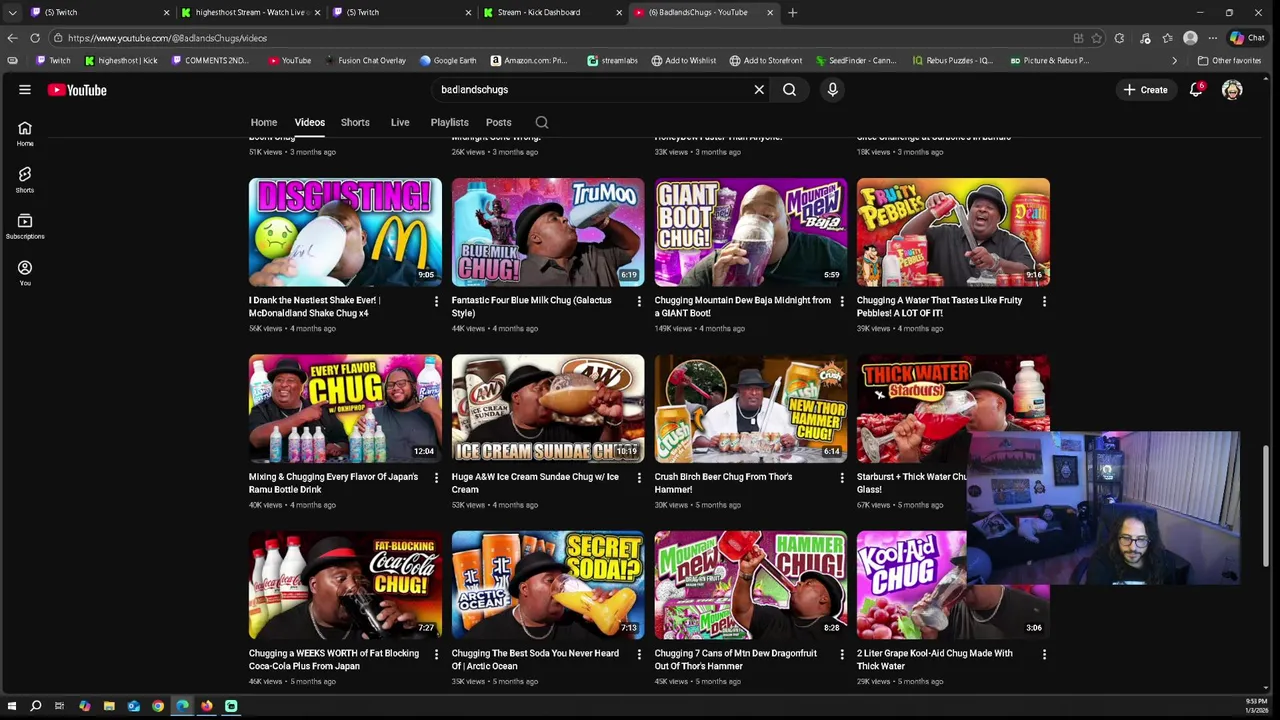1280x720 pixels.
Task: Open the YouTube hamburger guide menu
Action: 25,90
